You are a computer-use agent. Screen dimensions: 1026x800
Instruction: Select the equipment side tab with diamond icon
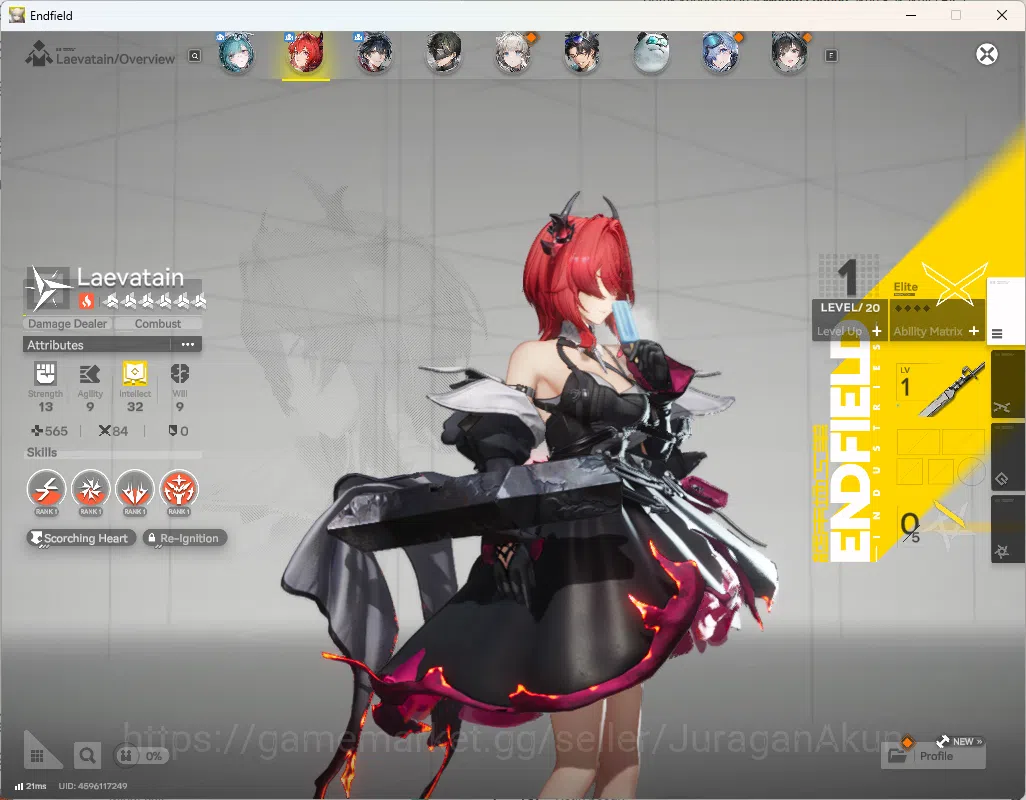1007,456
